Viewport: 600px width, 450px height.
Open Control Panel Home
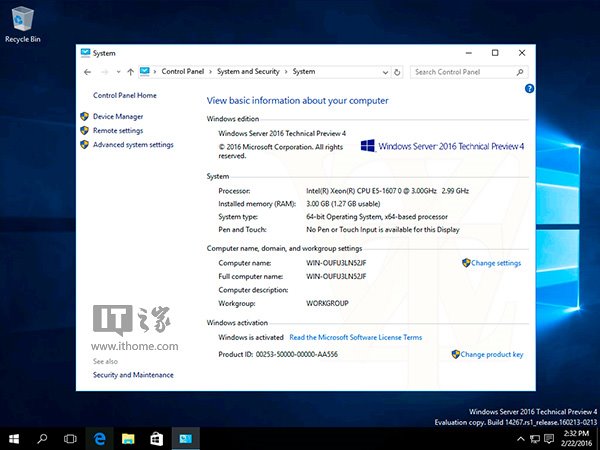tap(125, 95)
